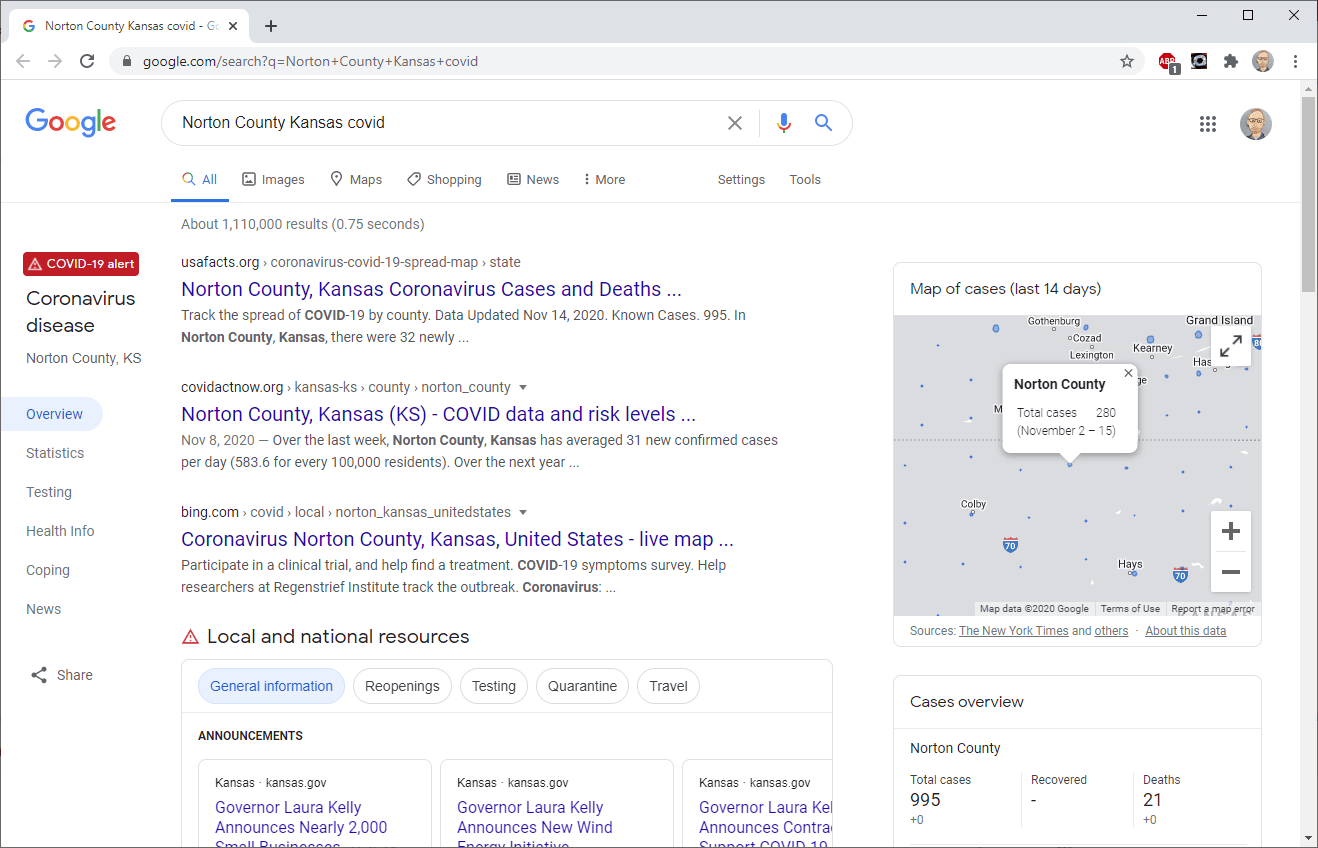Click the blue magnifier search icon
Image resolution: width=1318 pixels, height=848 pixels.
coord(823,123)
